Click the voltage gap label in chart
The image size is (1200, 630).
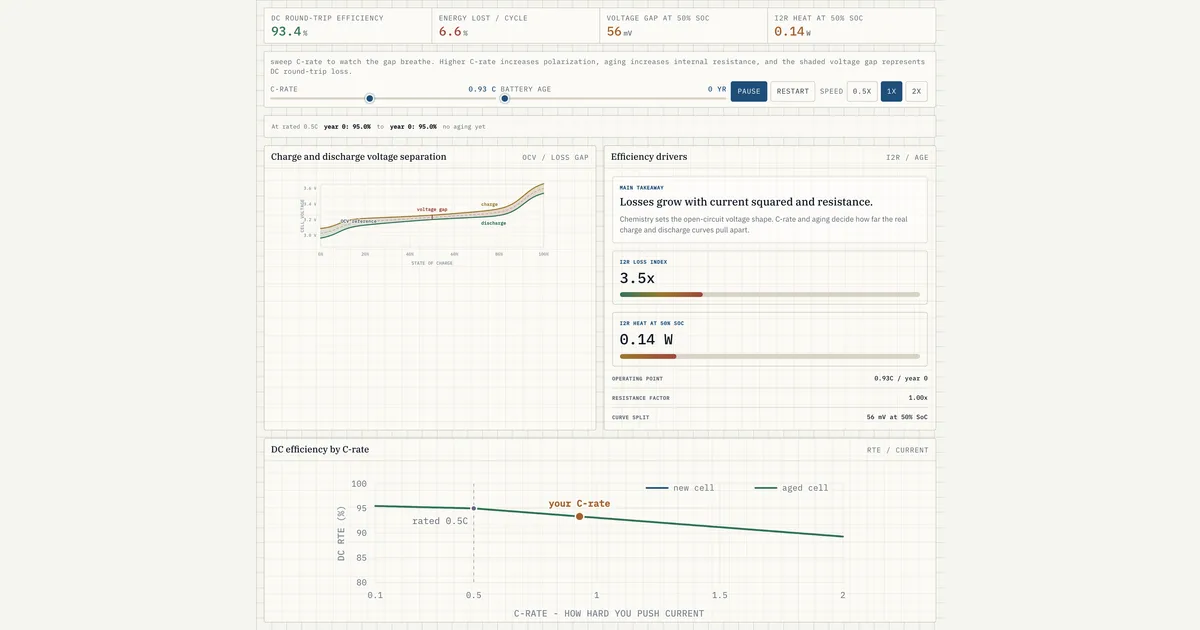432,209
